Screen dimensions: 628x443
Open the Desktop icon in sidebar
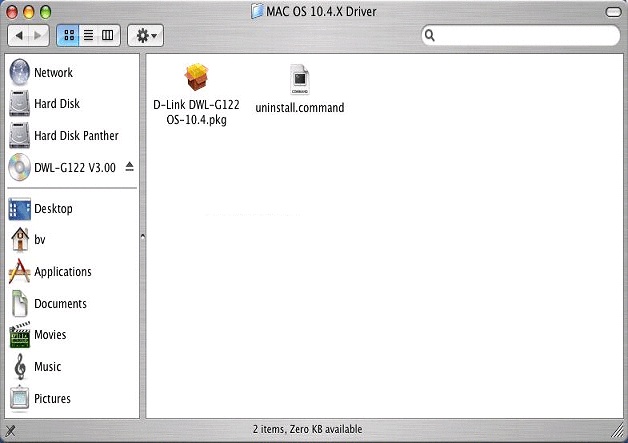tap(20, 209)
